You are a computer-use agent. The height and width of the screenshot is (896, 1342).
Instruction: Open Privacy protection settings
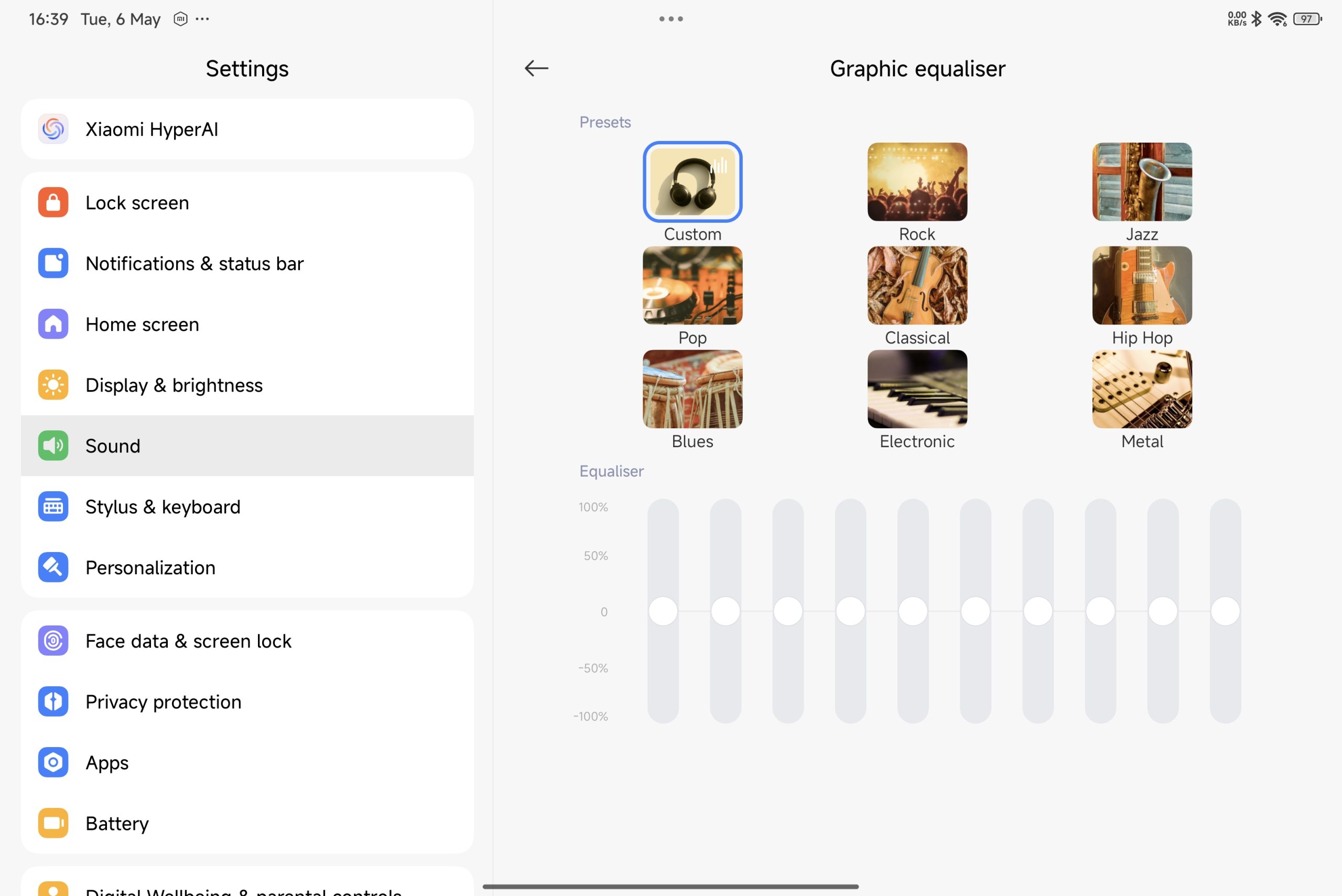click(164, 701)
